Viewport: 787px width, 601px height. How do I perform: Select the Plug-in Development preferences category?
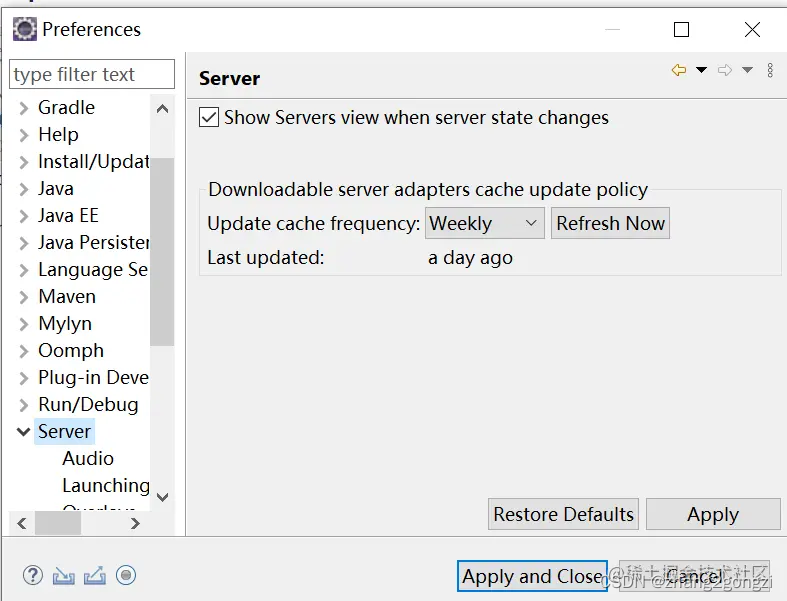click(x=93, y=377)
